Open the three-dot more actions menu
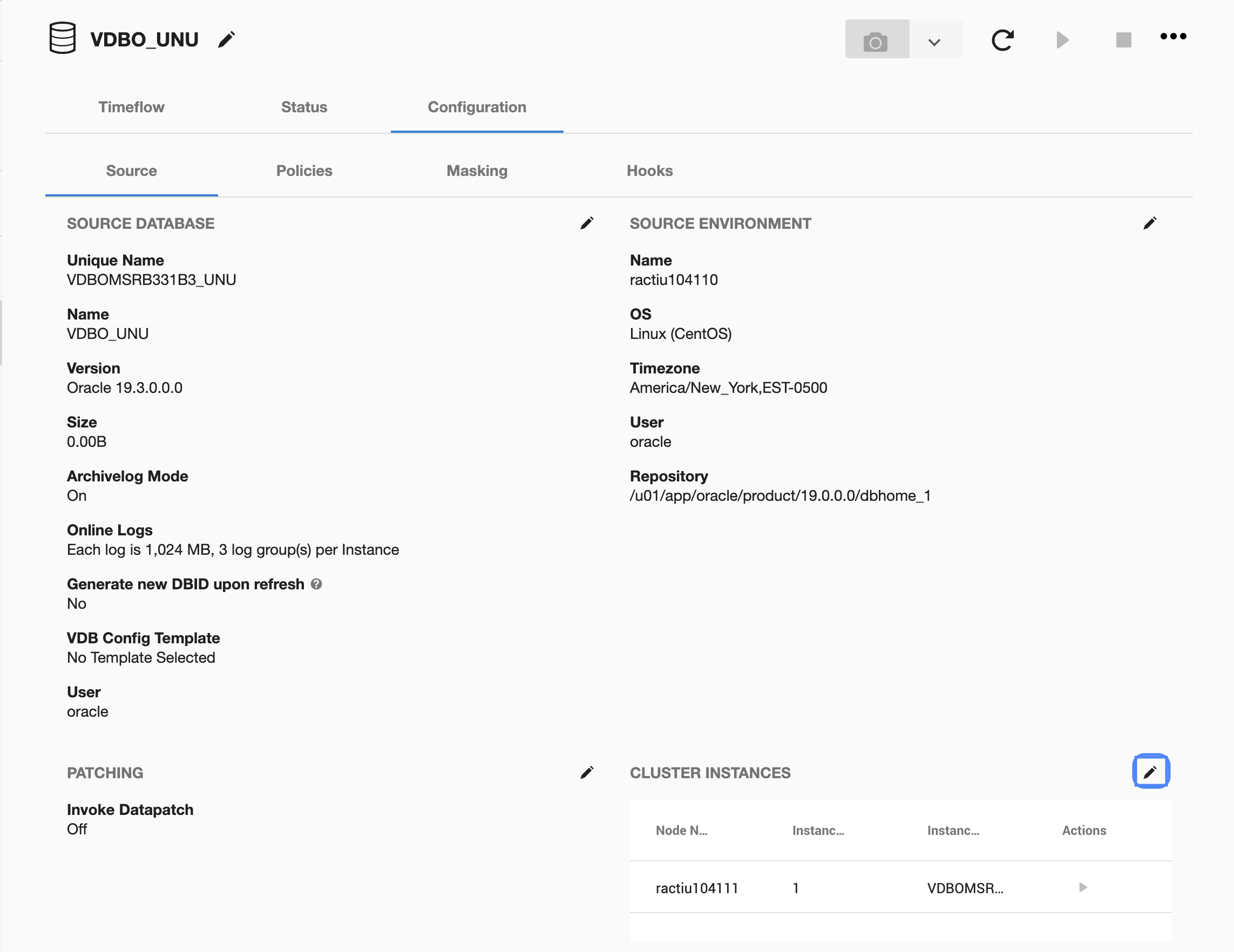Viewport: 1234px width, 952px height. tap(1173, 37)
